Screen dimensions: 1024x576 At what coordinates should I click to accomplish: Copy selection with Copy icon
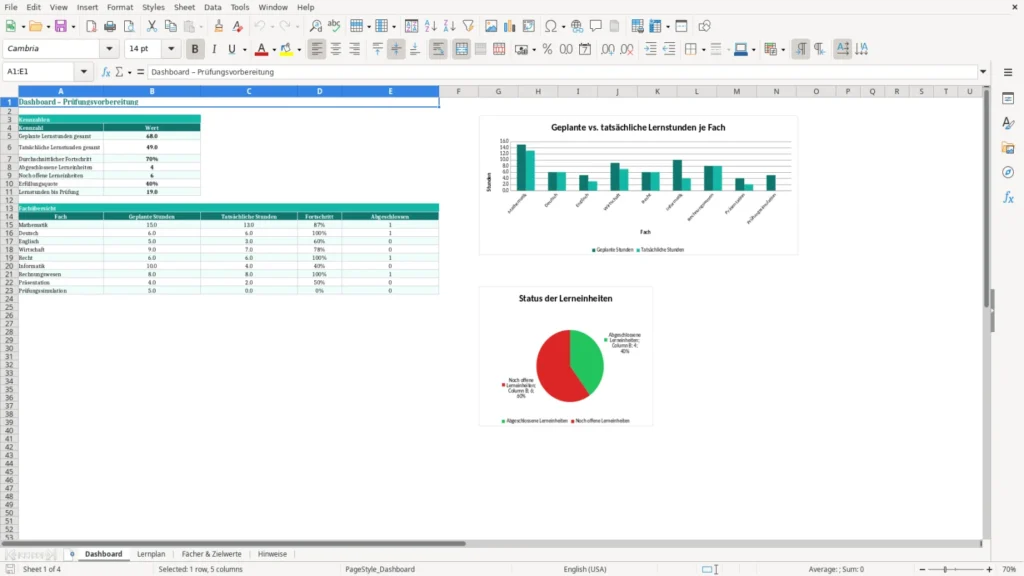[x=170, y=26]
